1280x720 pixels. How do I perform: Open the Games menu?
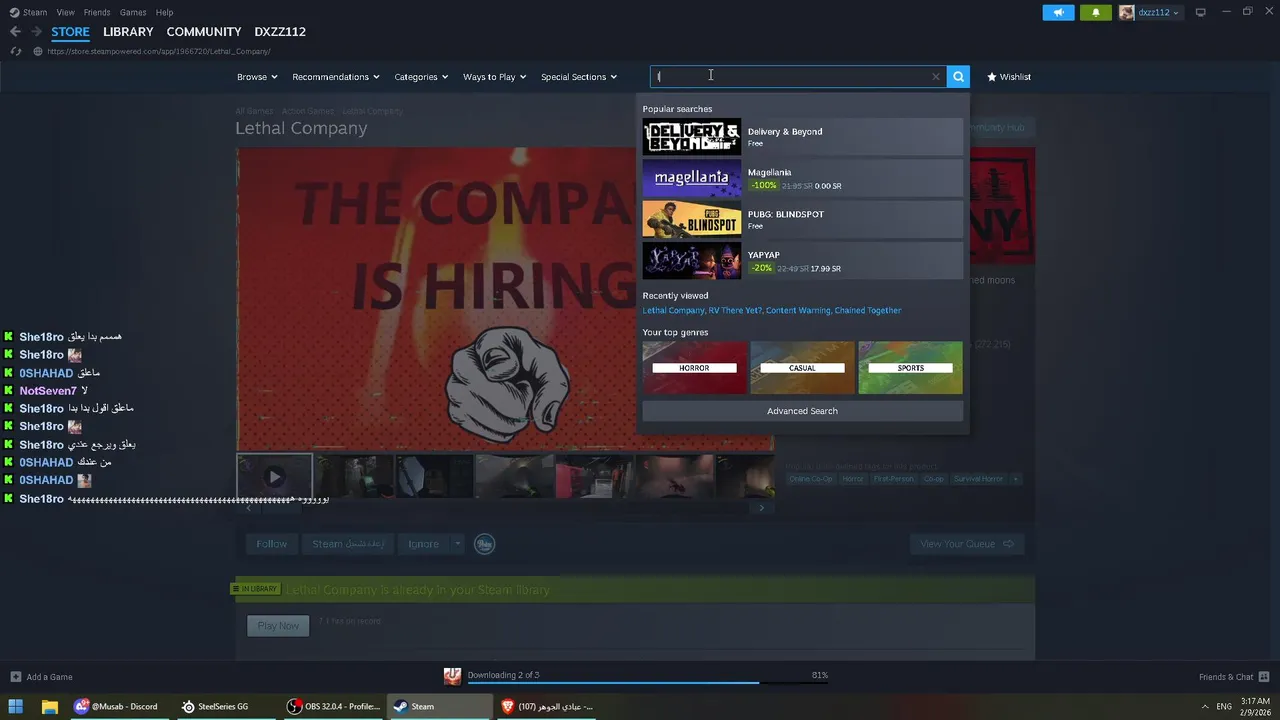(x=133, y=12)
